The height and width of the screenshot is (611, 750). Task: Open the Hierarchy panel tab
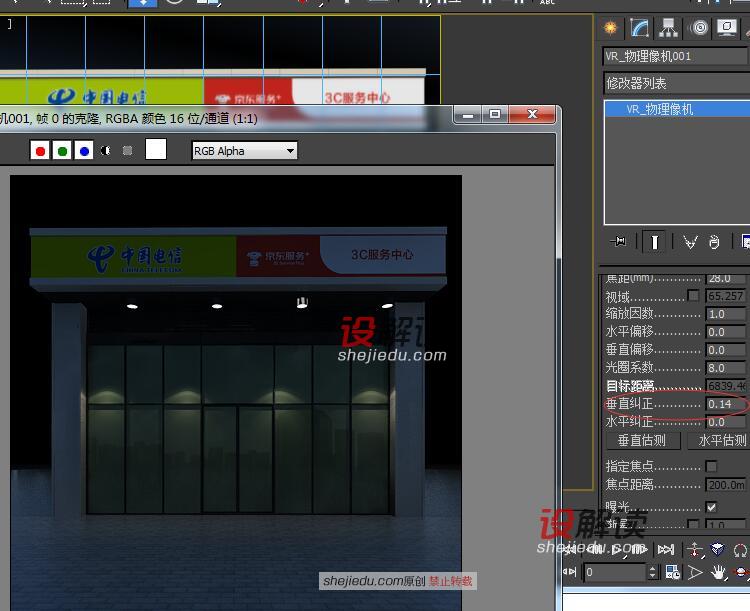pos(669,28)
